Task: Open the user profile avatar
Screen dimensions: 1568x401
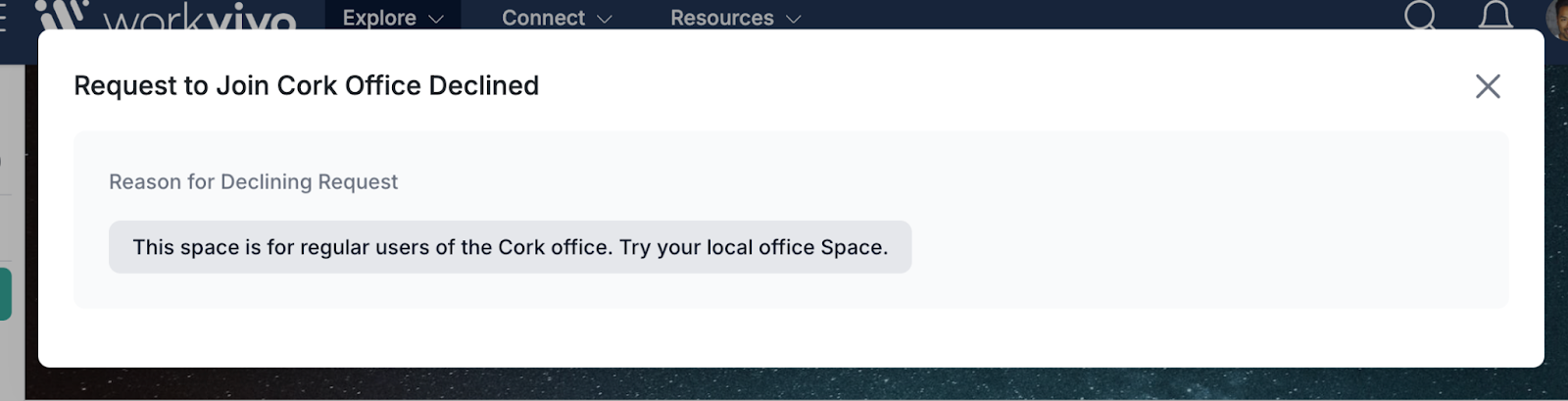Action: click(1556, 16)
